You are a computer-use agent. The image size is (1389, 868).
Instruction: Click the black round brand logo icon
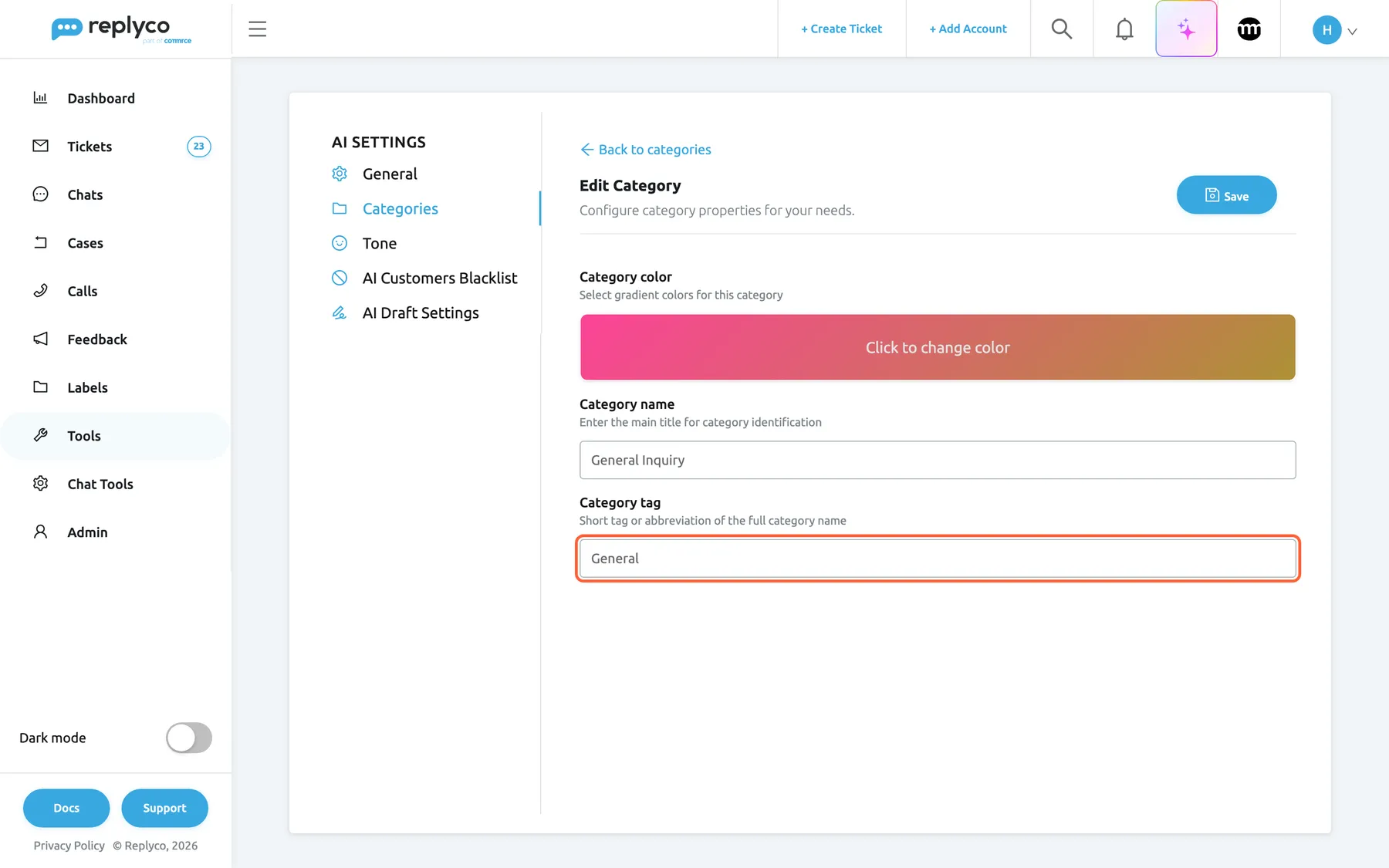click(1249, 29)
